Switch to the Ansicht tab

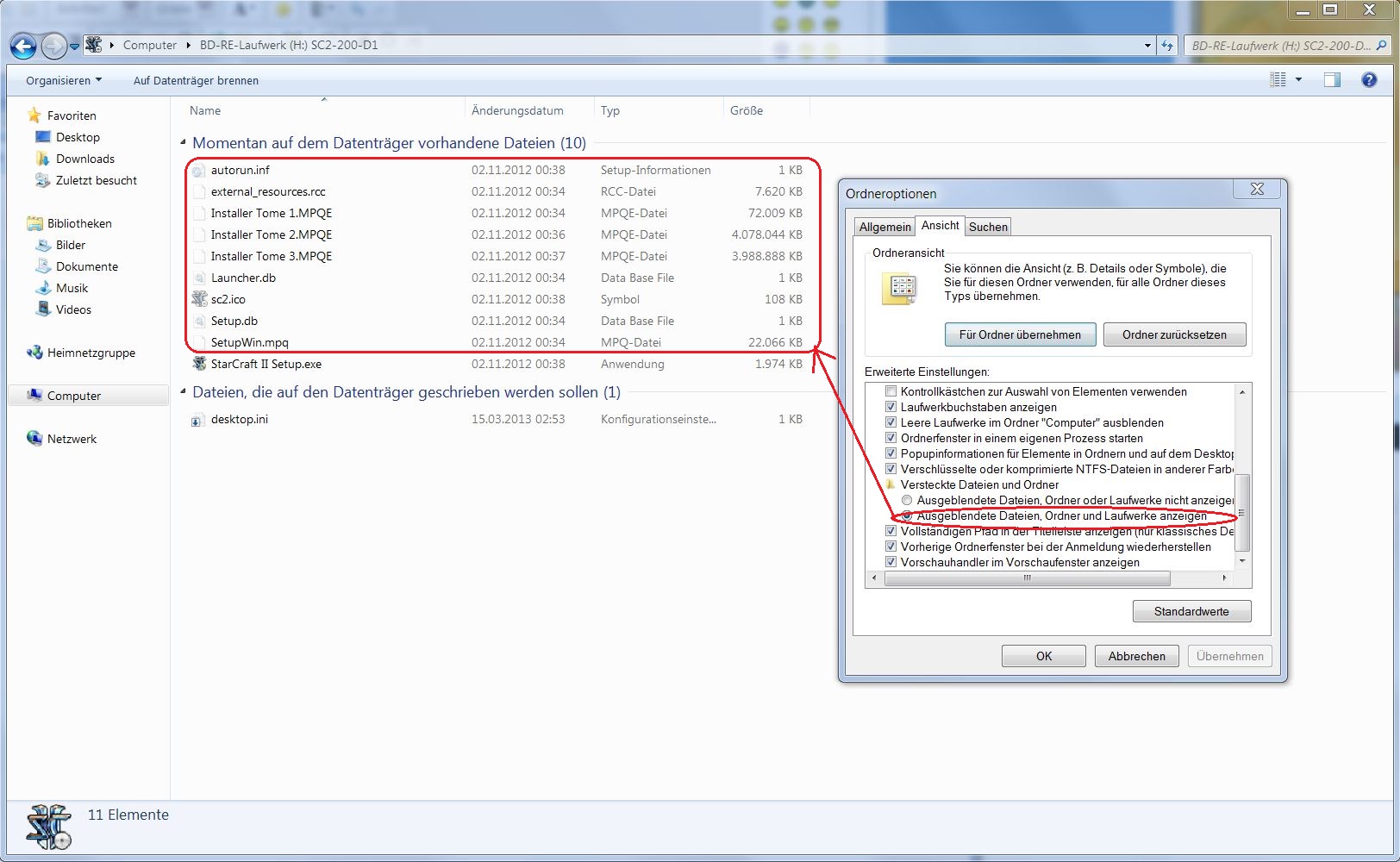tap(940, 225)
